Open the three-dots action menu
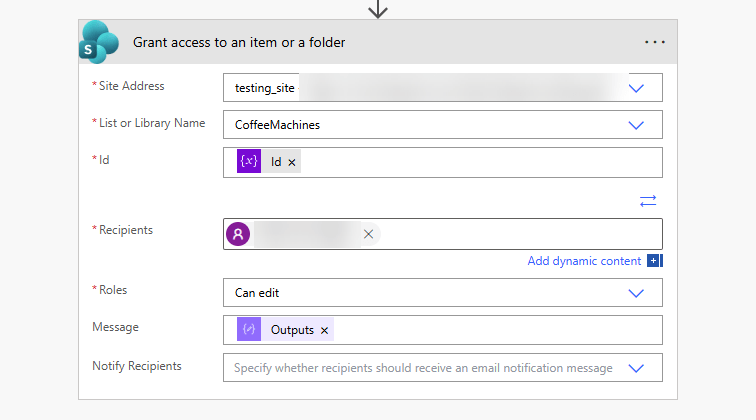This screenshot has height=420, width=756. coord(655,42)
